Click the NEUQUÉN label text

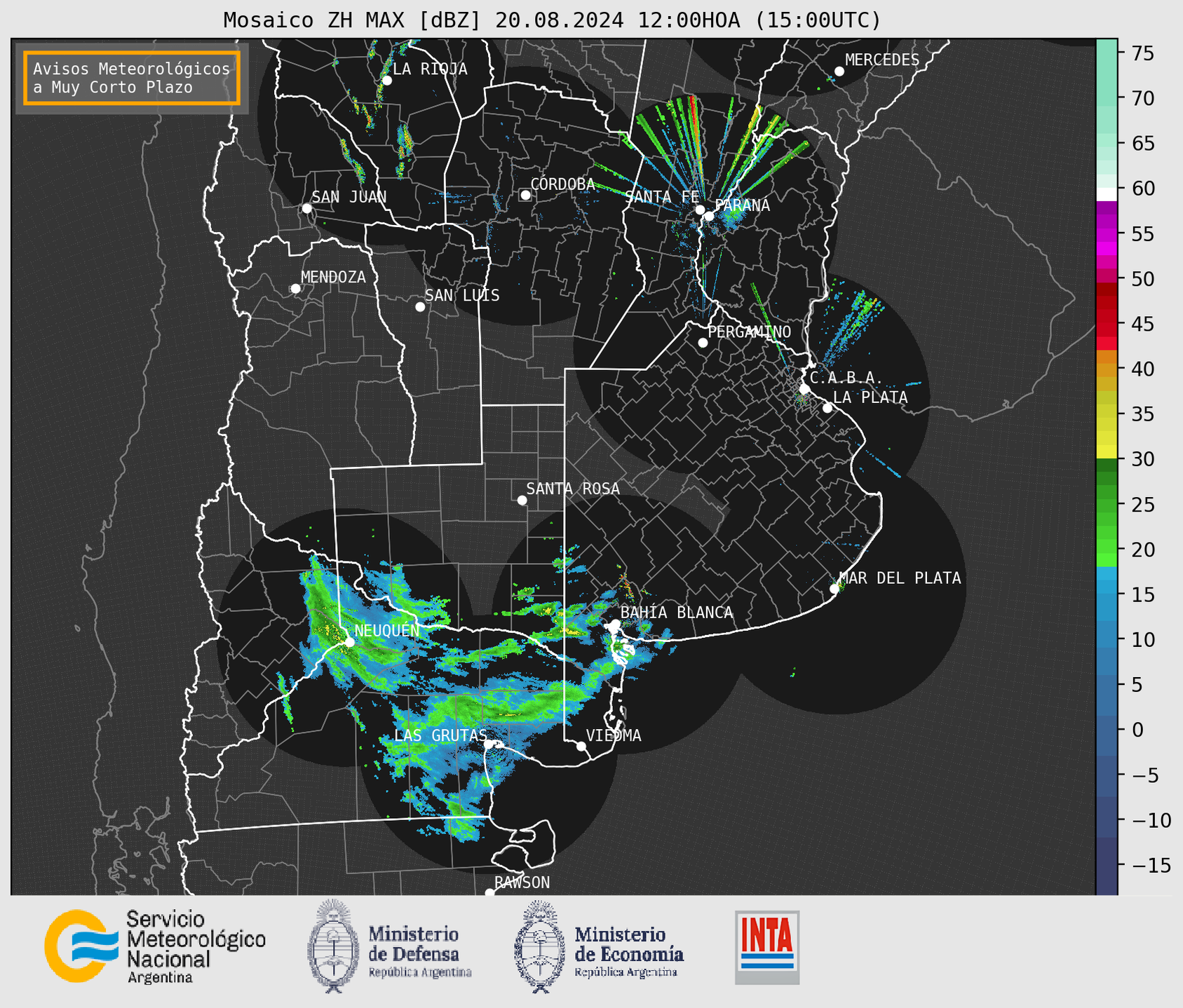pyautogui.click(x=387, y=631)
